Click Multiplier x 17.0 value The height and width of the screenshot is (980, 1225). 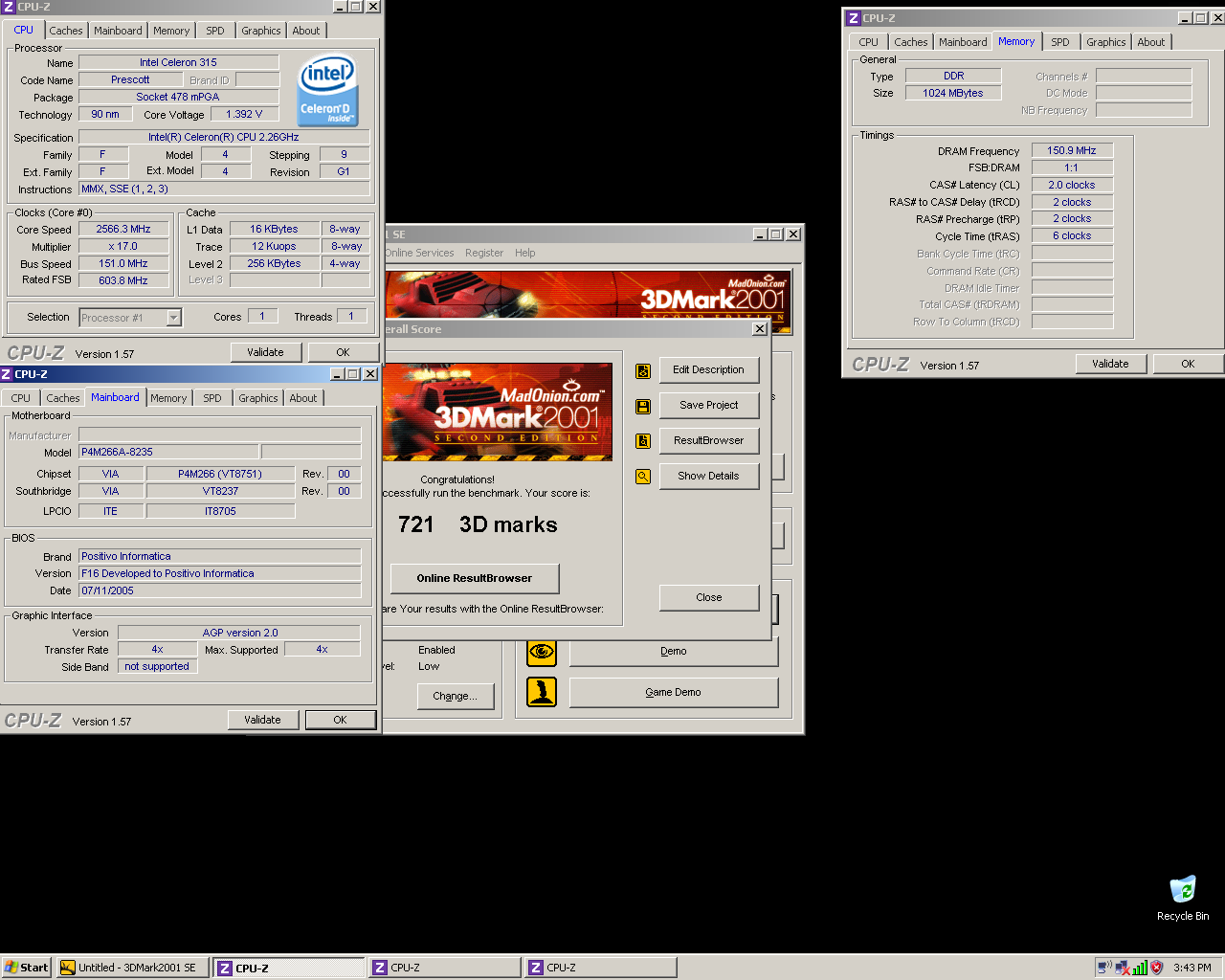[123, 246]
